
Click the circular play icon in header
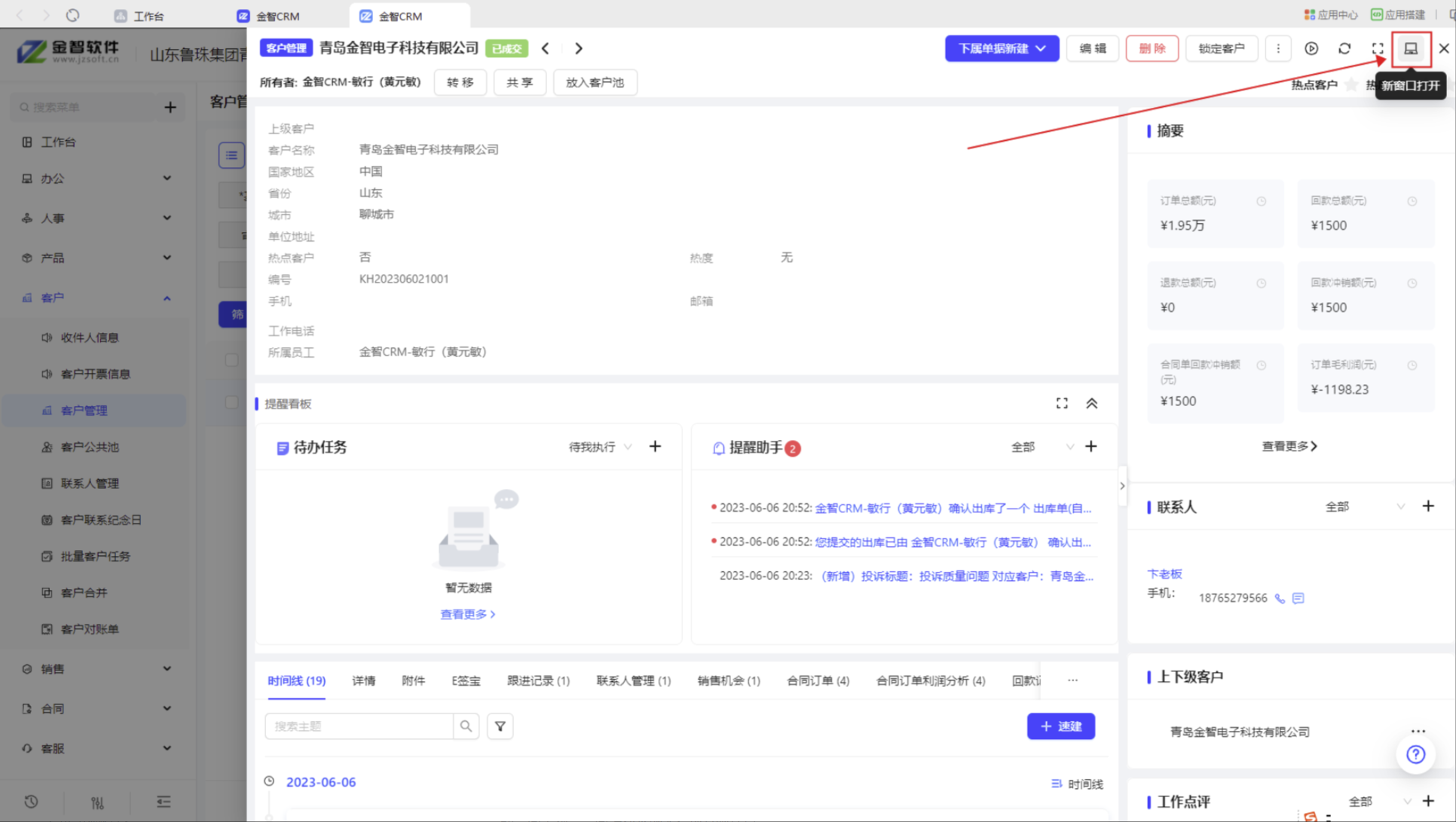pos(1311,48)
